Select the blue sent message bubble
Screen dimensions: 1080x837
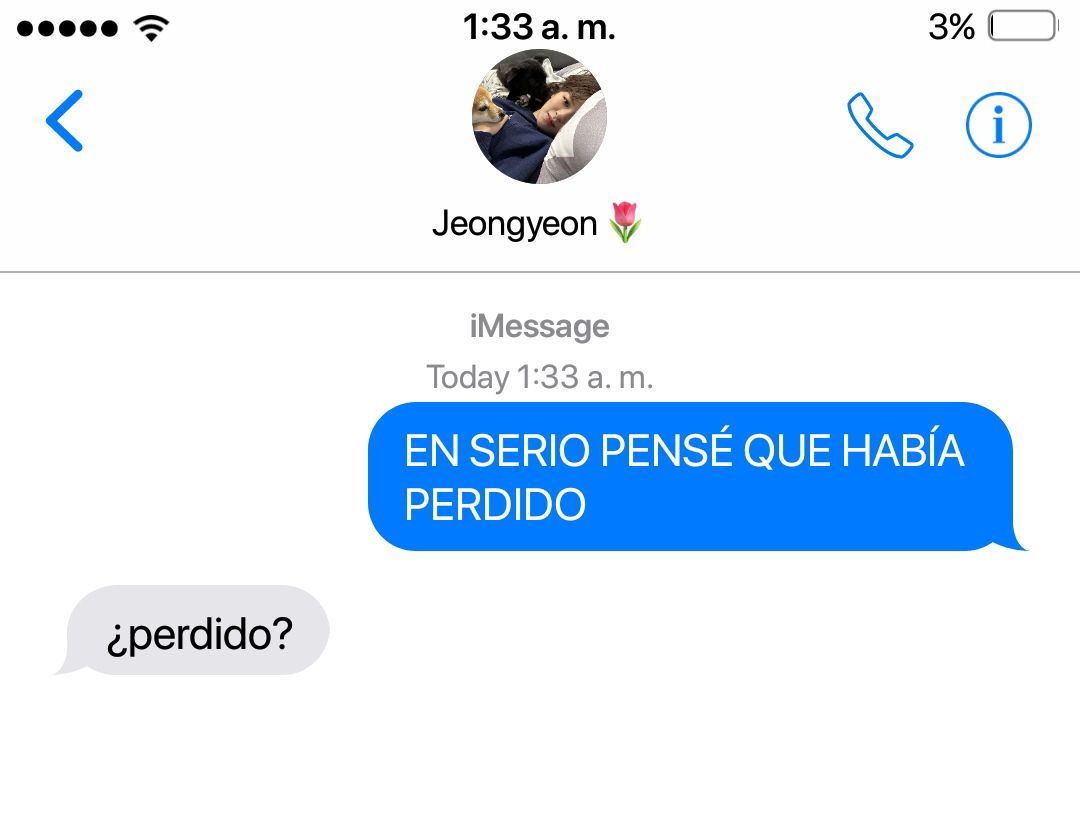(x=697, y=477)
